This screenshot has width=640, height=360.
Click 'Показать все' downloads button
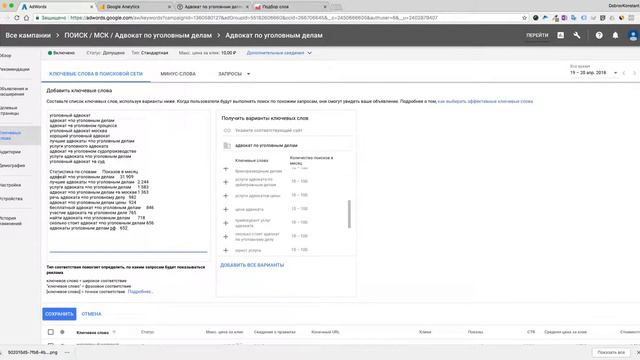(611, 352)
